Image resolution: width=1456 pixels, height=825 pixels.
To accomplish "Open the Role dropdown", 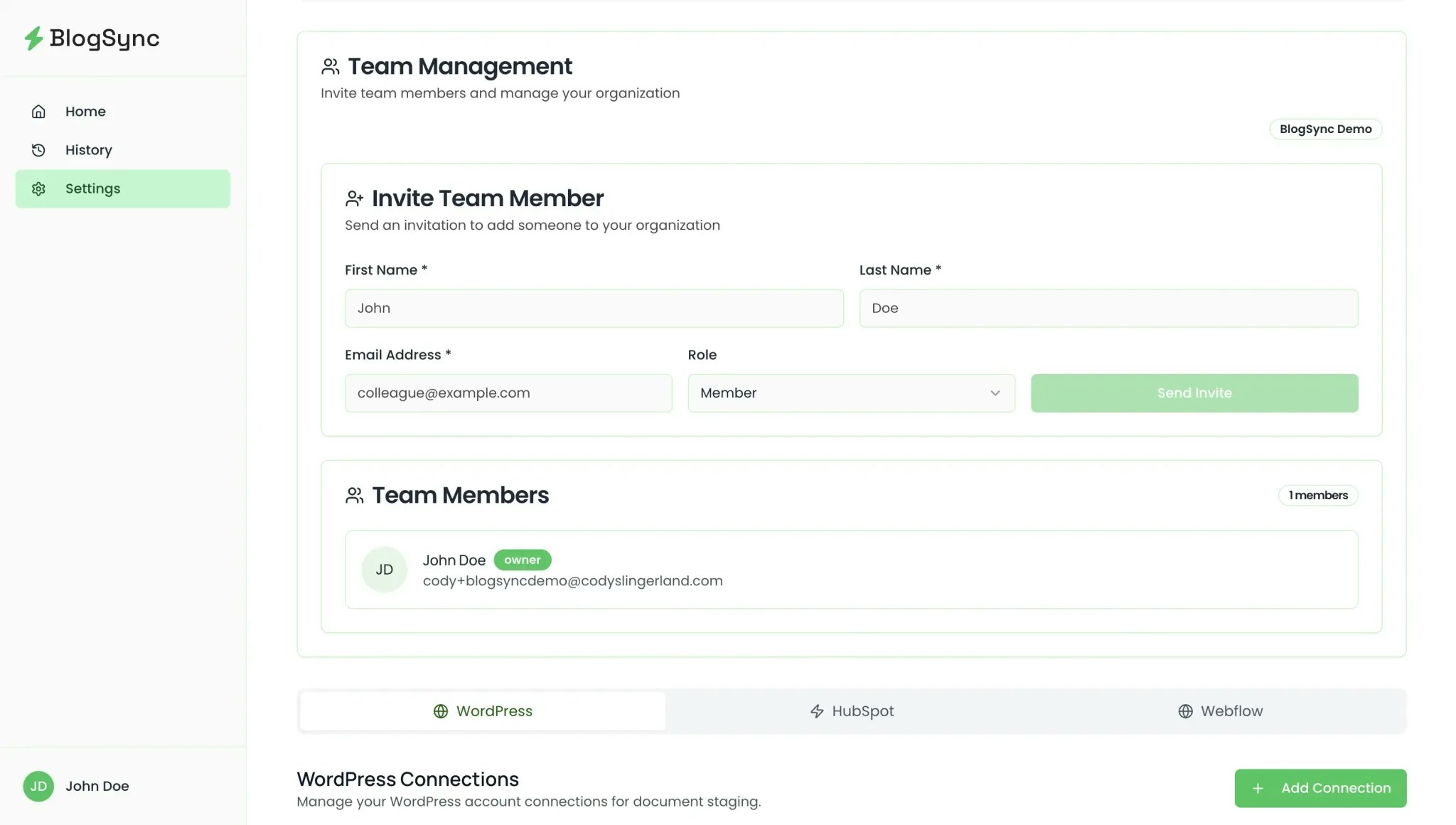I will pyautogui.click(x=851, y=393).
